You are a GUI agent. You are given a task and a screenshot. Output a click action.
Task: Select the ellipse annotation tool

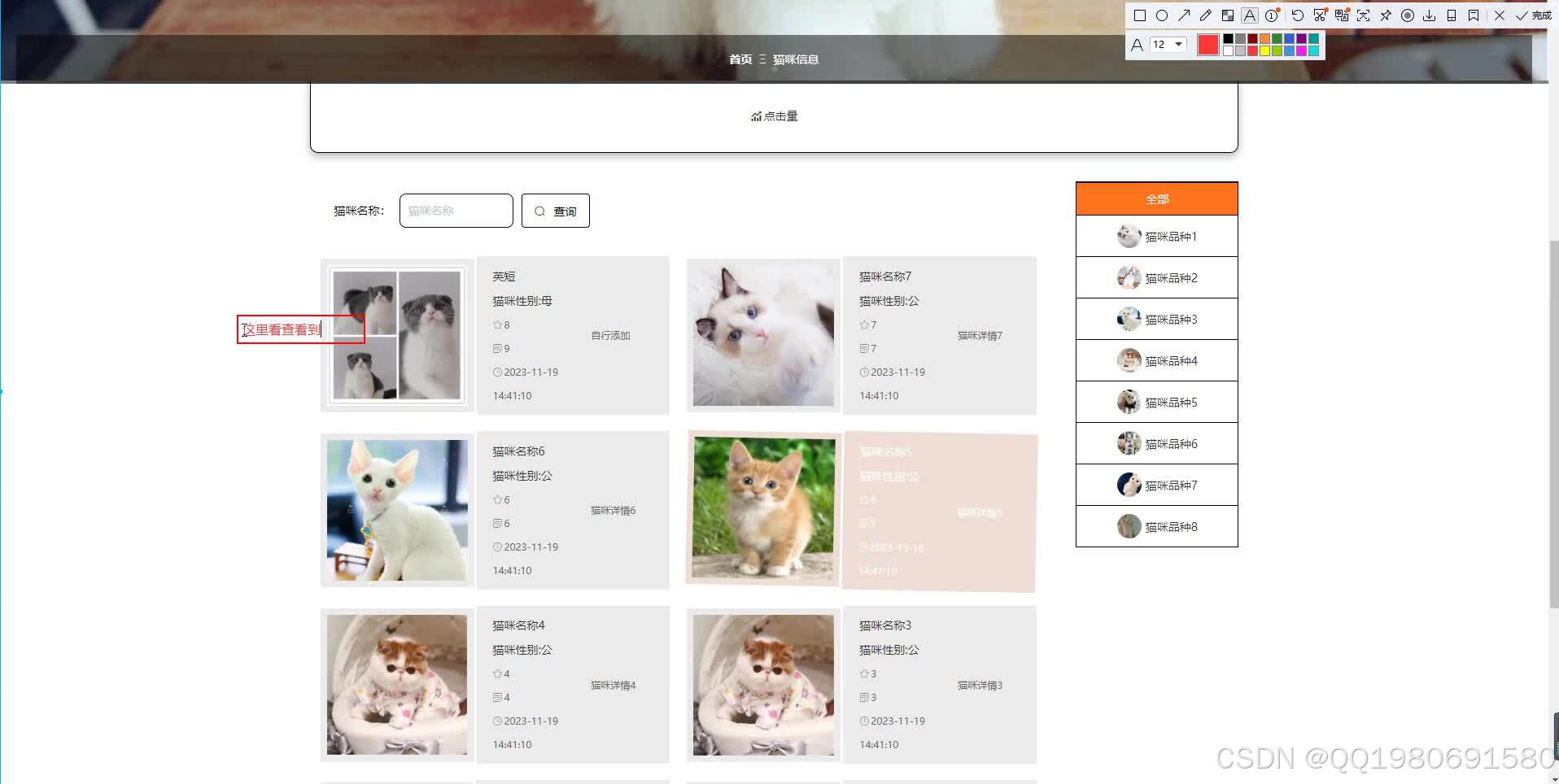pos(1162,15)
